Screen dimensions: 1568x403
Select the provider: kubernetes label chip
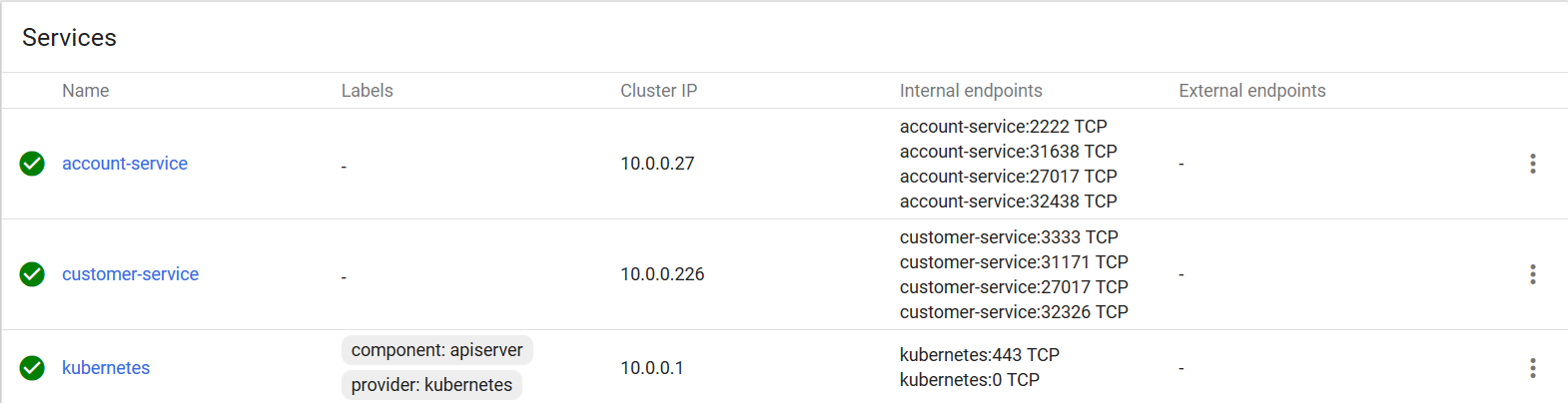click(x=431, y=385)
